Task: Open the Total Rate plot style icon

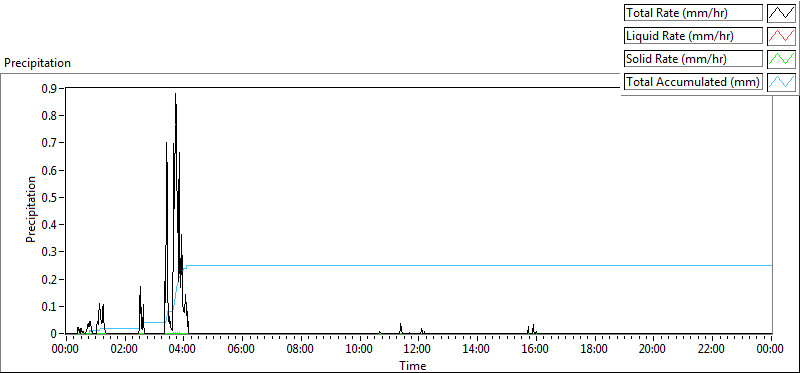Action: 781,12
